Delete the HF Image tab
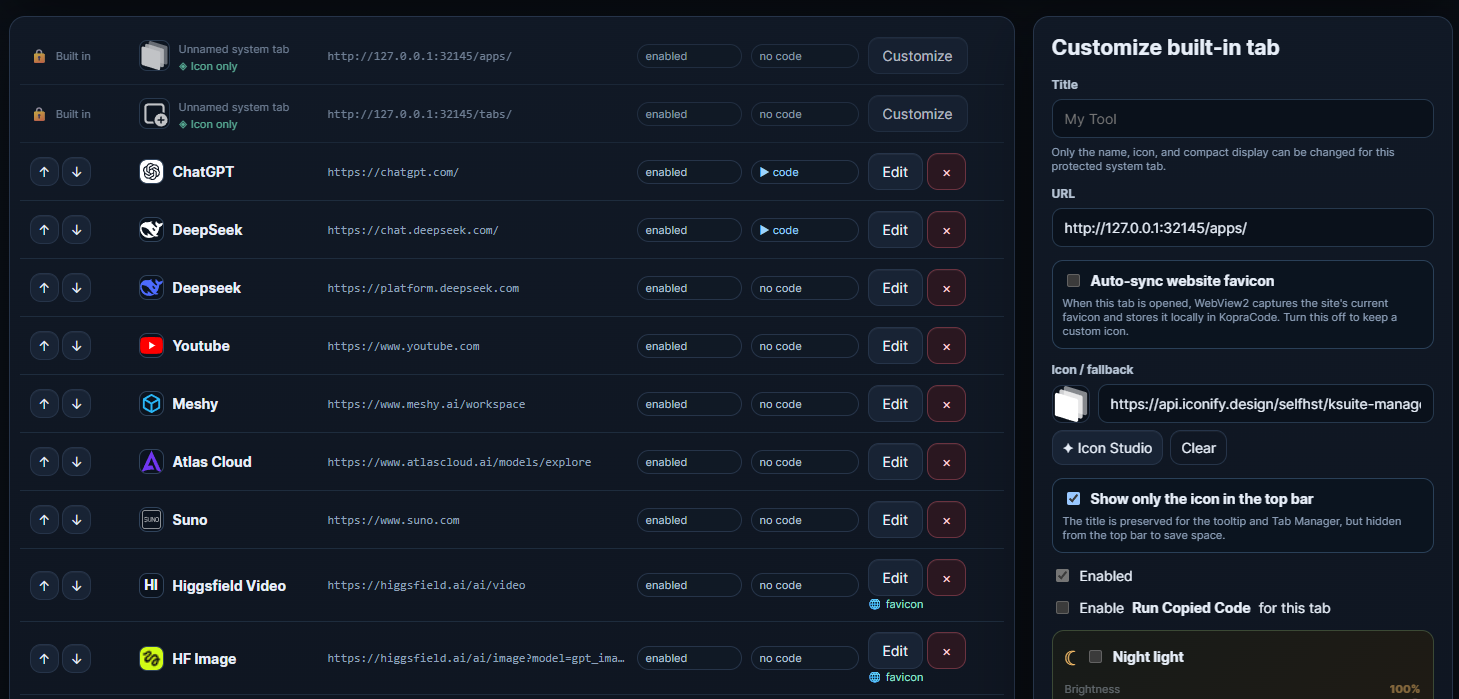 (x=946, y=651)
